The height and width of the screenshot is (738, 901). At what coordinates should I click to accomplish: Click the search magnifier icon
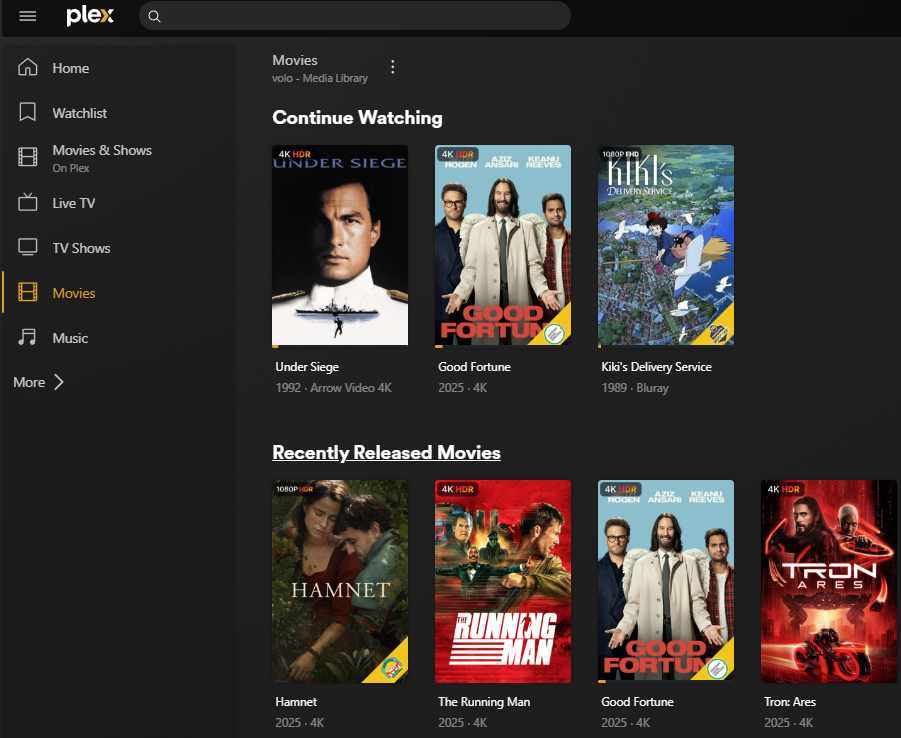coord(154,16)
